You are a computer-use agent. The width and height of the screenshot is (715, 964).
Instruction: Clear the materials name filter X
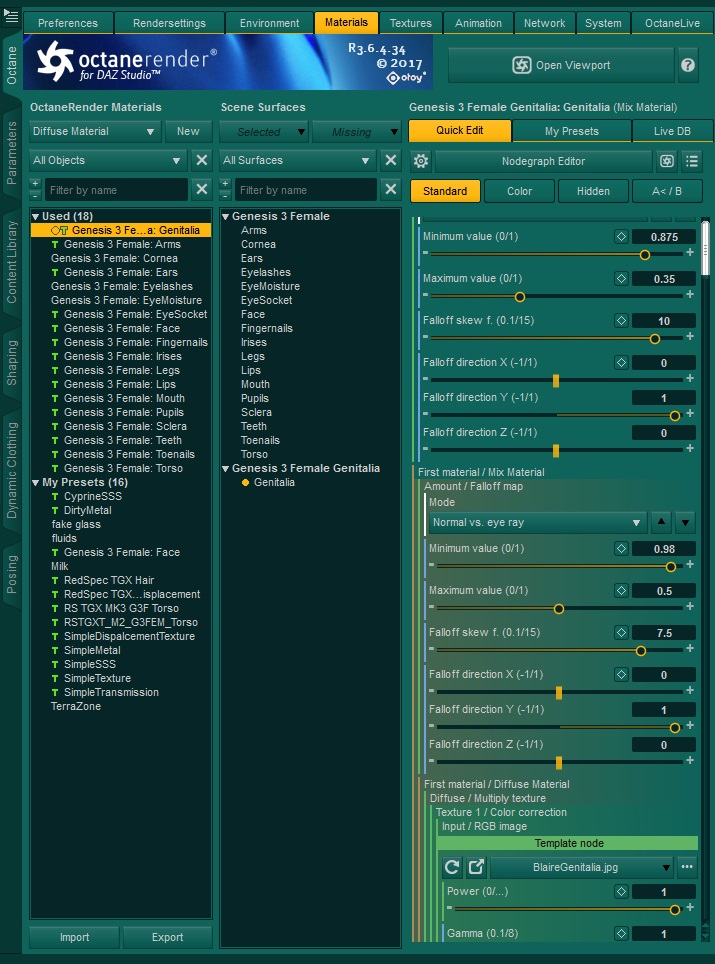tap(202, 189)
